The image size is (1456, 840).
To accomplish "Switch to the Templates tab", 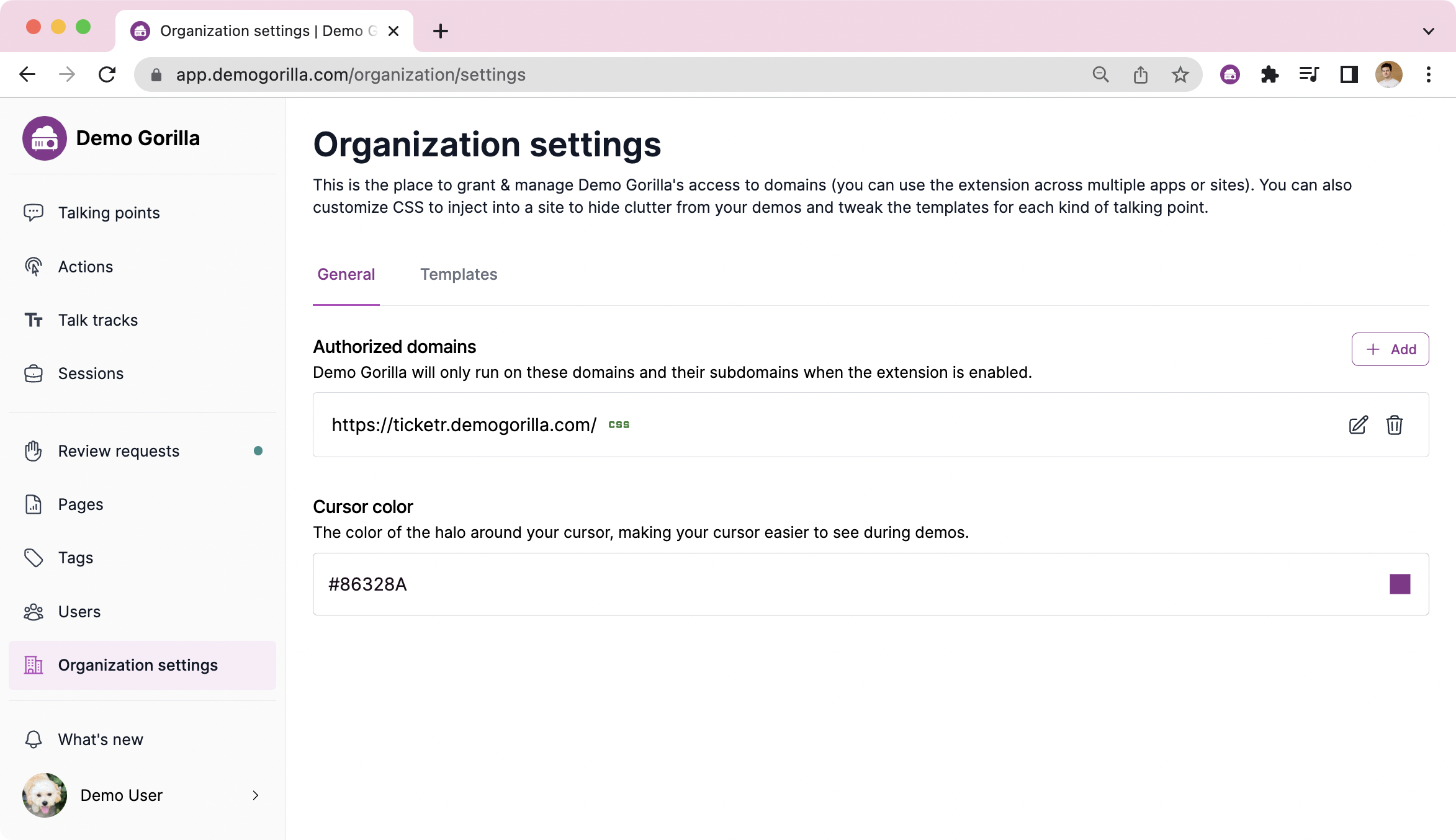I will click(459, 274).
